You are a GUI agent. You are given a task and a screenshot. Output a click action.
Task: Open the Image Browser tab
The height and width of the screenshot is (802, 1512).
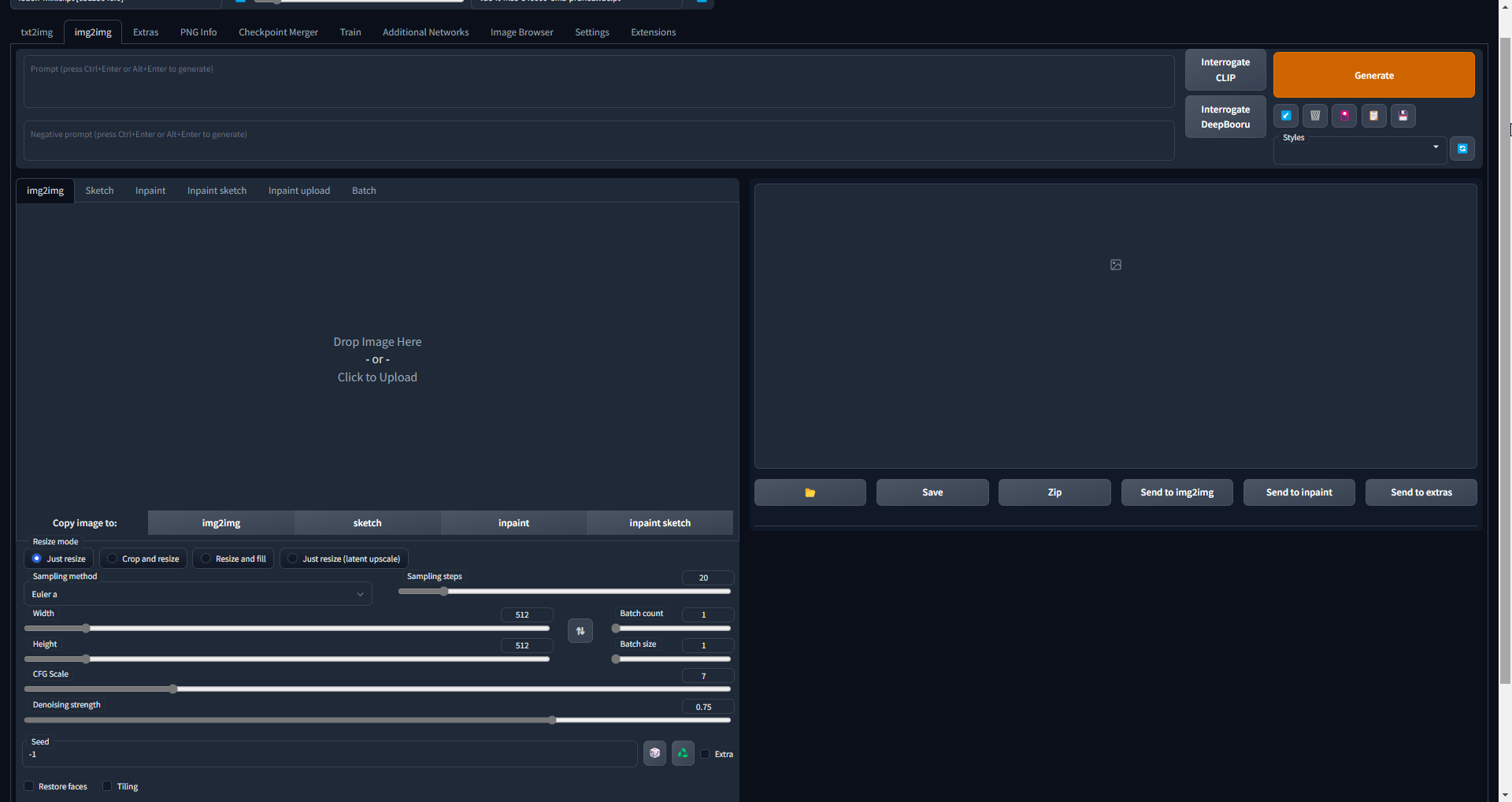click(x=521, y=32)
